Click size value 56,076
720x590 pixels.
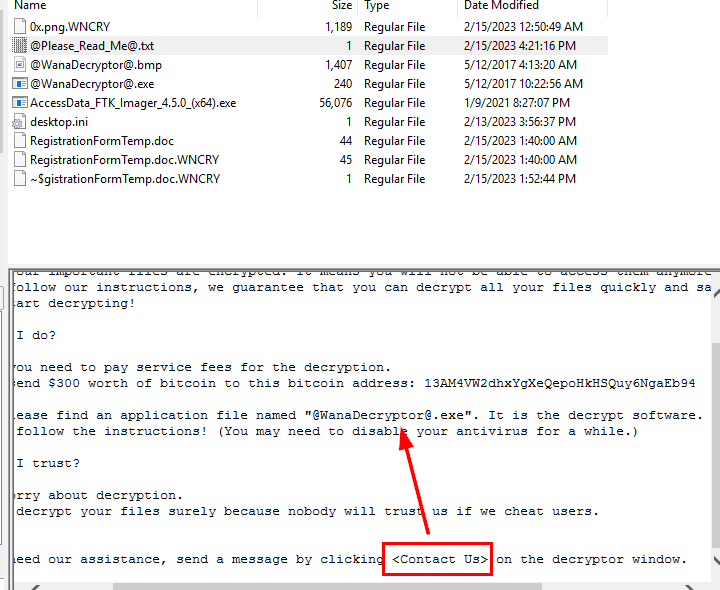336,102
